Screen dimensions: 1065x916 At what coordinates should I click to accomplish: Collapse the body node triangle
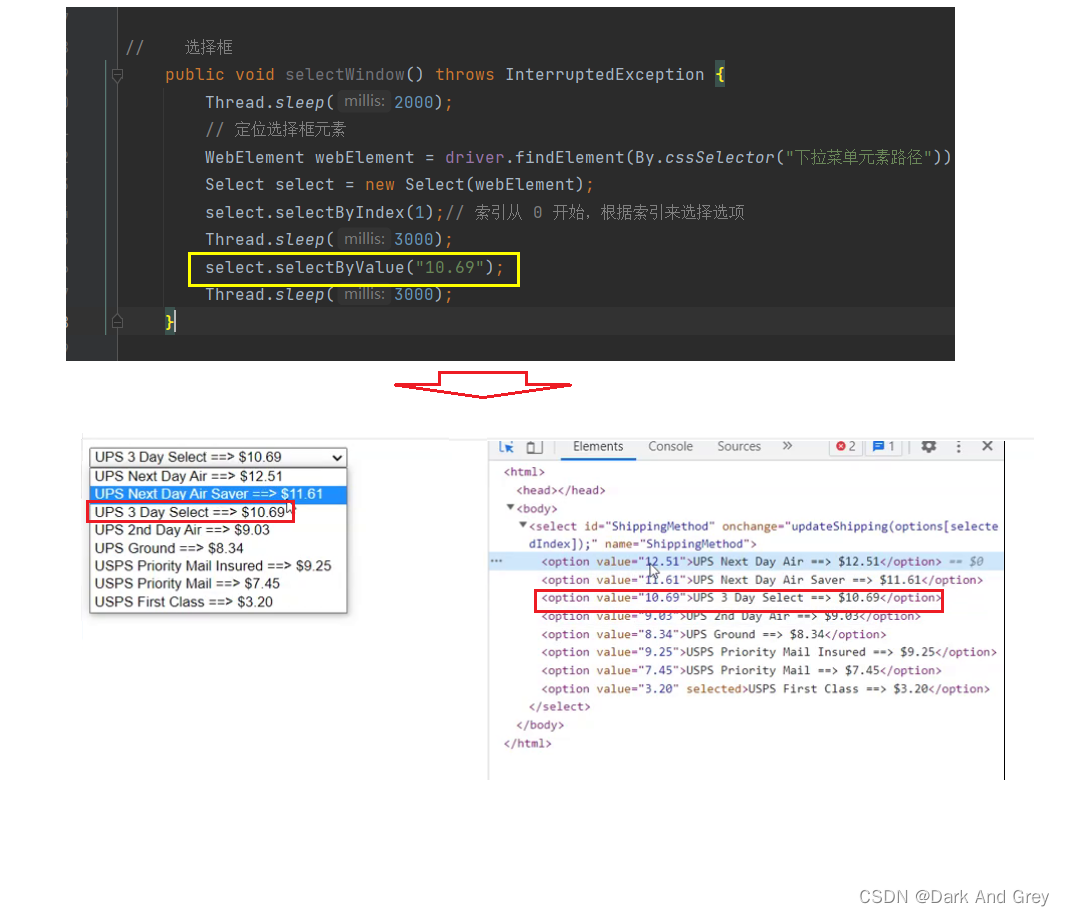(510, 507)
